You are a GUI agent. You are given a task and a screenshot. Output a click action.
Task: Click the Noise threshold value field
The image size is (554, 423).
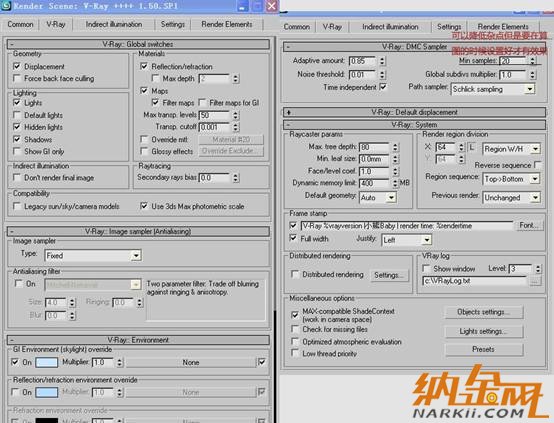pyautogui.click(x=363, y=75)
